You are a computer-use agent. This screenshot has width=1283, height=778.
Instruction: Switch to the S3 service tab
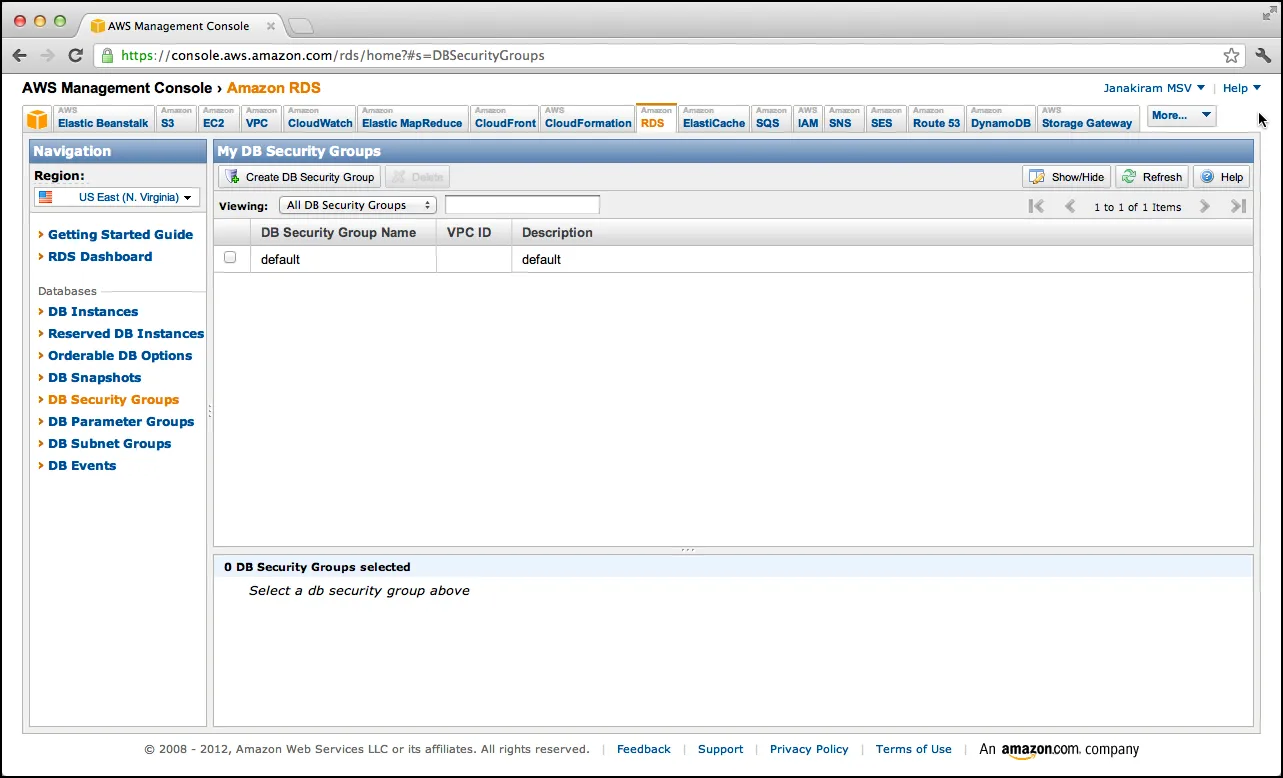click(x=176, y=118)
